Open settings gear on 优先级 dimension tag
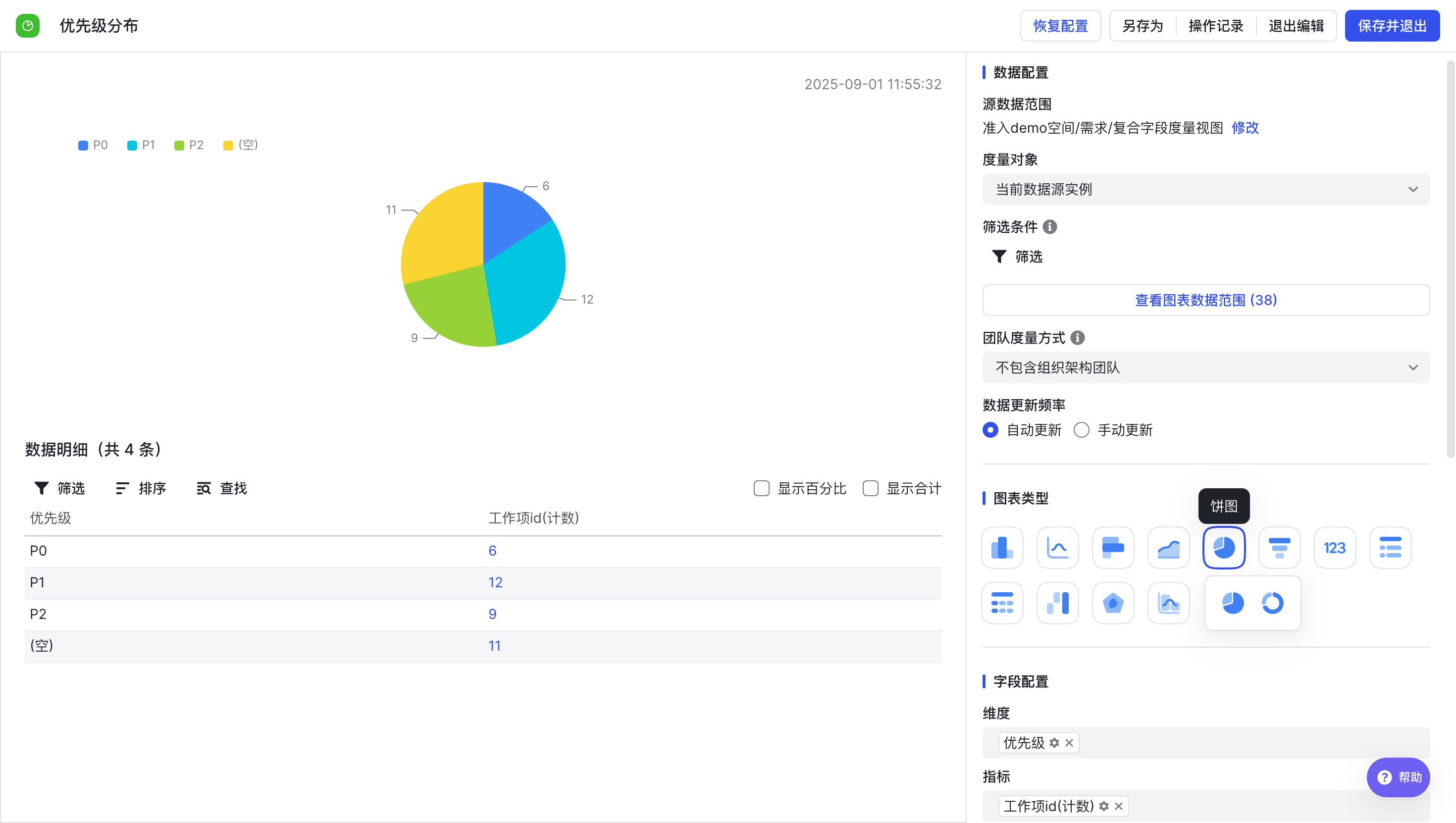The height and width of the screenshot is (823, 1456). click(x=1054, y=743)
